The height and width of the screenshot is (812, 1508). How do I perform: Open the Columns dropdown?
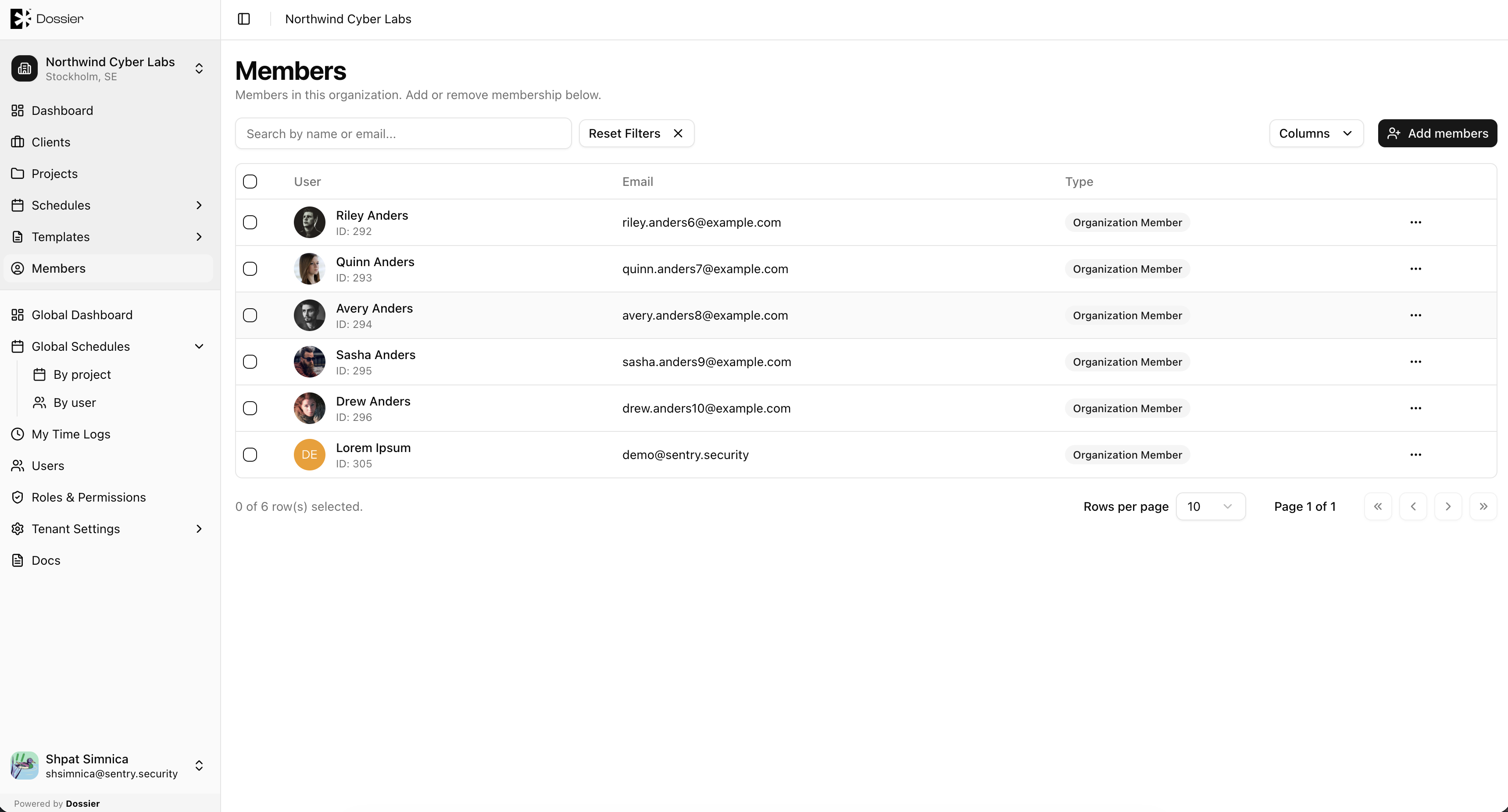tap(1316, 133)
